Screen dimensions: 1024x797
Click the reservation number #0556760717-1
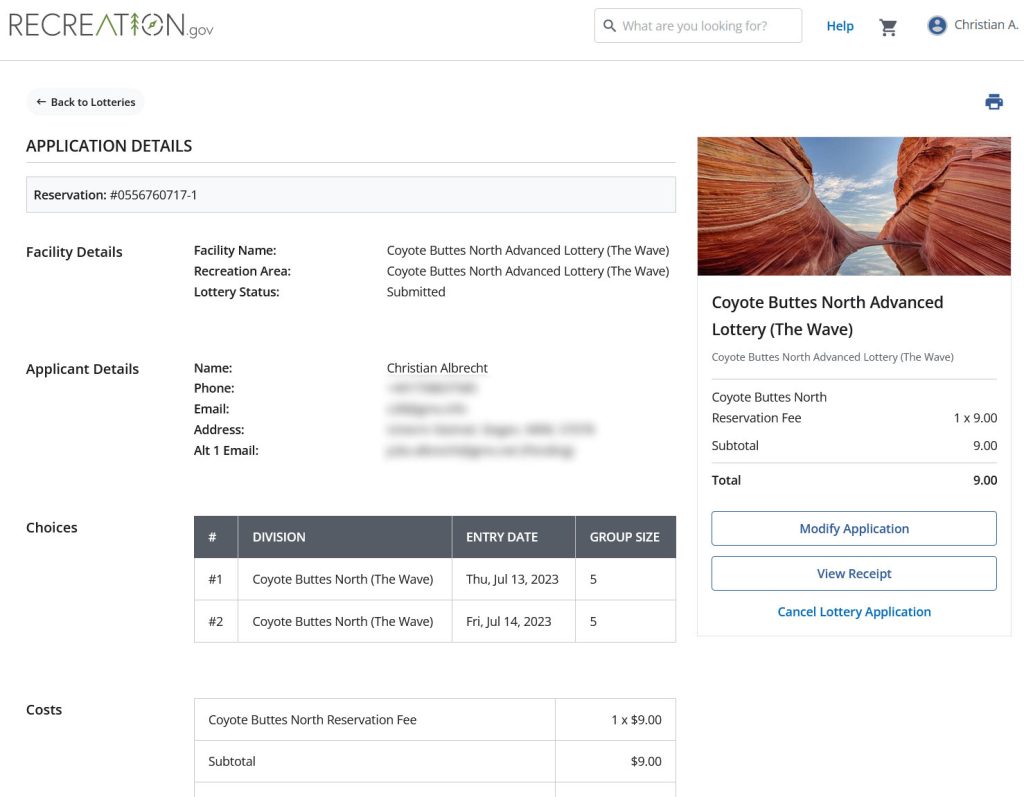[x=153, y=195]
